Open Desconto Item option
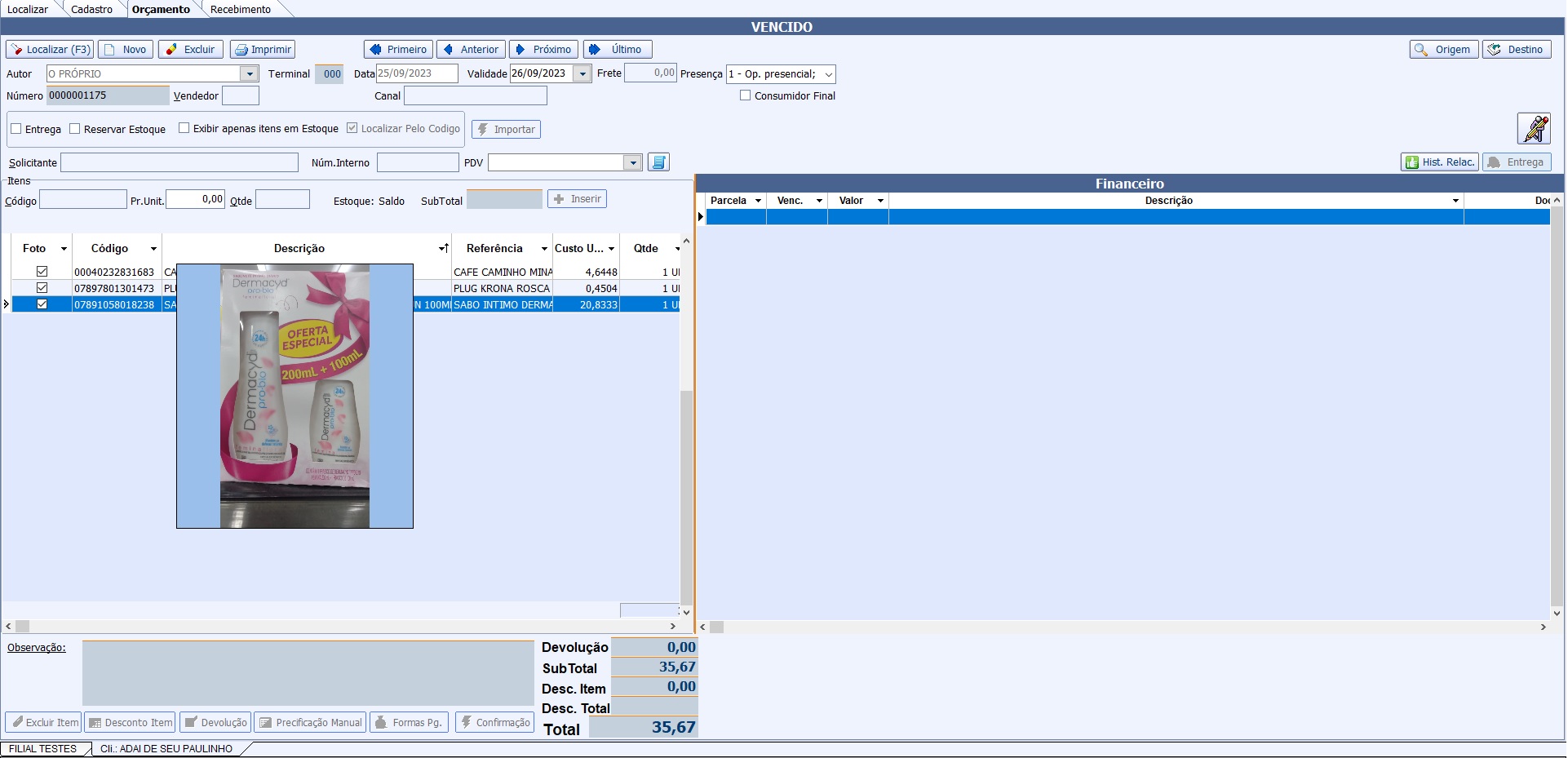The height and width of the screenshot is (758, 1568). [131, 723]
